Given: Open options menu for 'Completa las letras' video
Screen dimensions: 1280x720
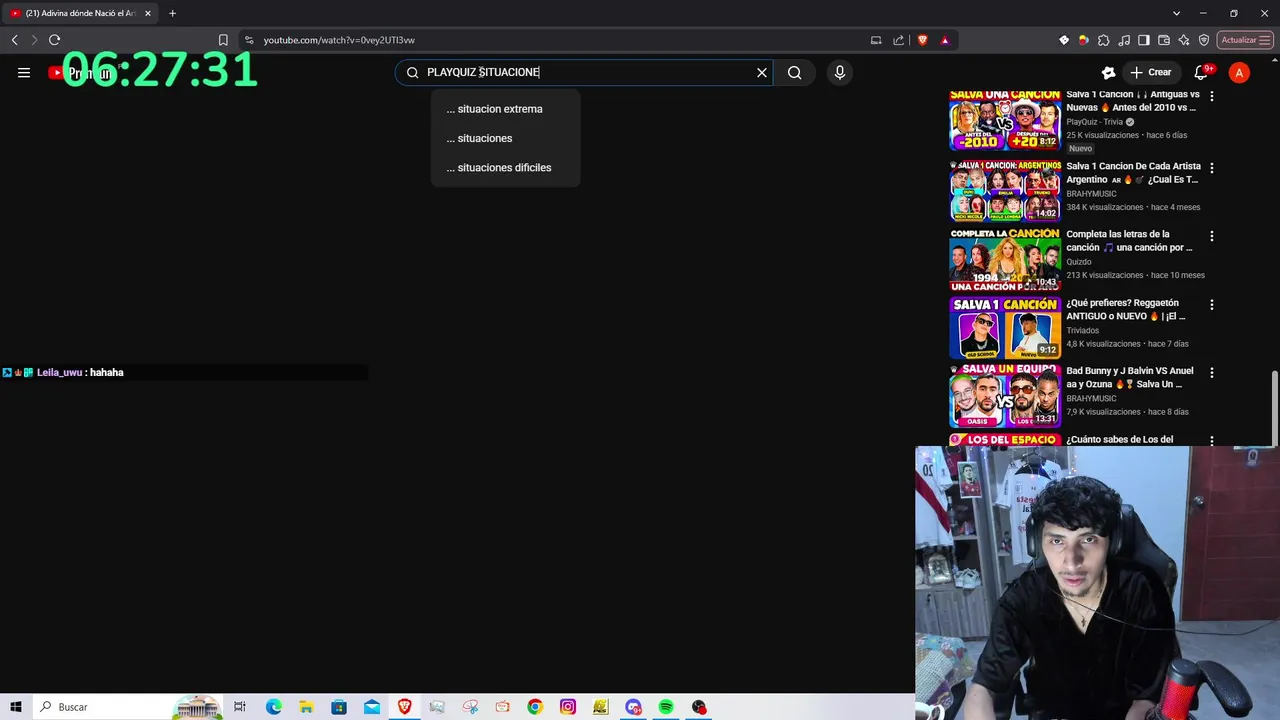Looking at the screenshot, I should click(1212, 236).
